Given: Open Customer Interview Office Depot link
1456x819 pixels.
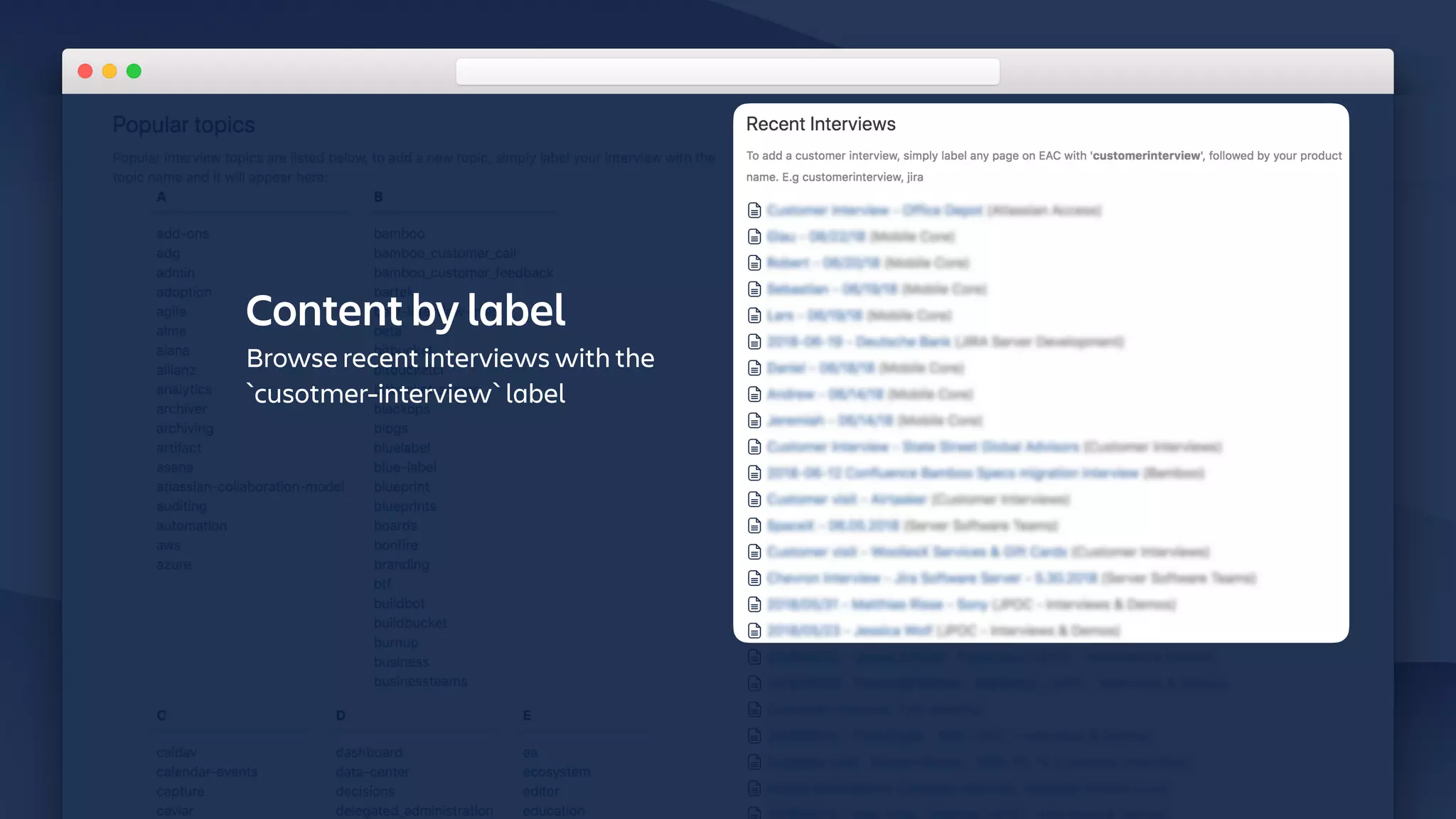Looking at the screenshot, I should pos(874,210).
